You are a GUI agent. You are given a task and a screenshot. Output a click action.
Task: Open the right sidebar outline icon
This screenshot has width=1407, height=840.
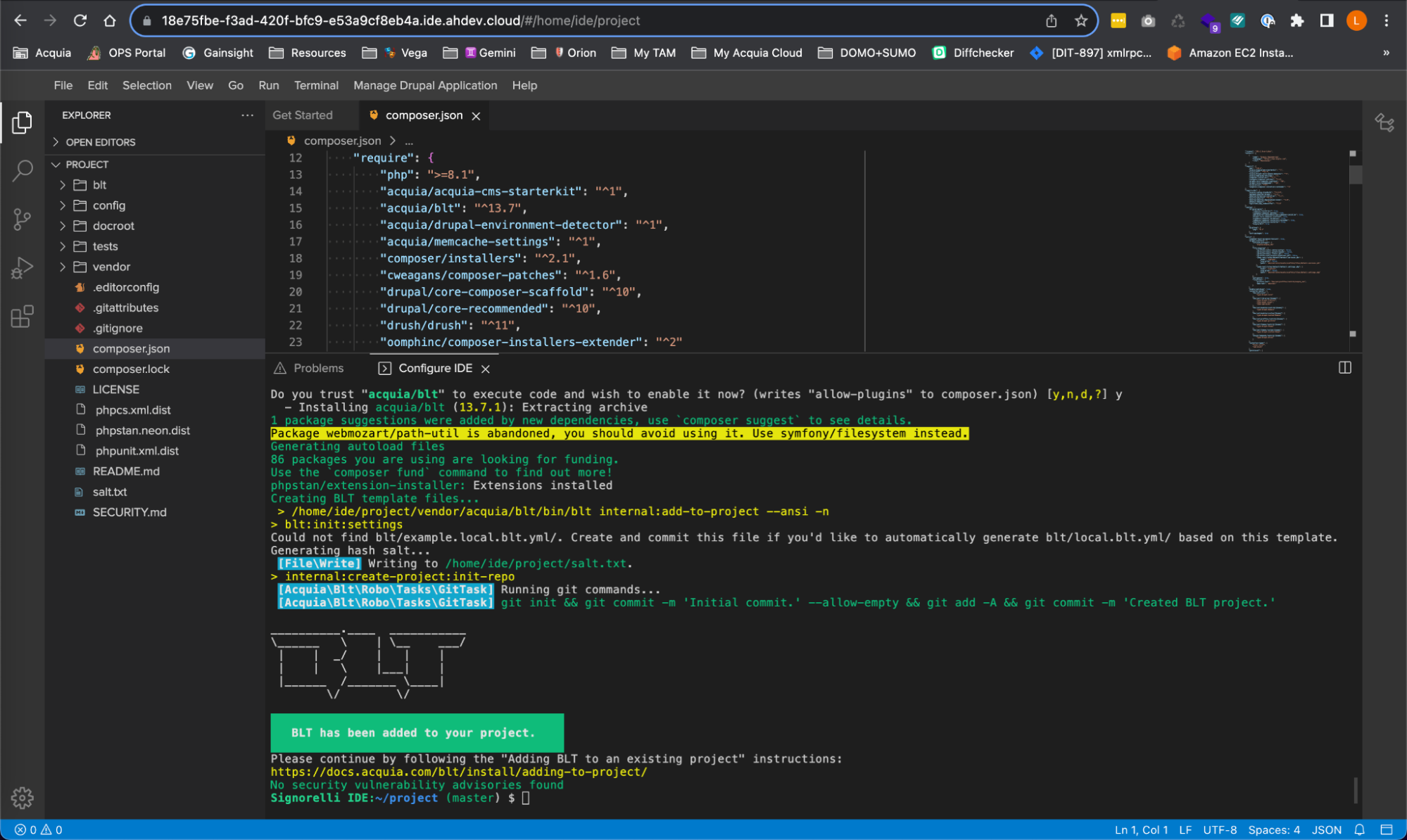(1384, 122)
